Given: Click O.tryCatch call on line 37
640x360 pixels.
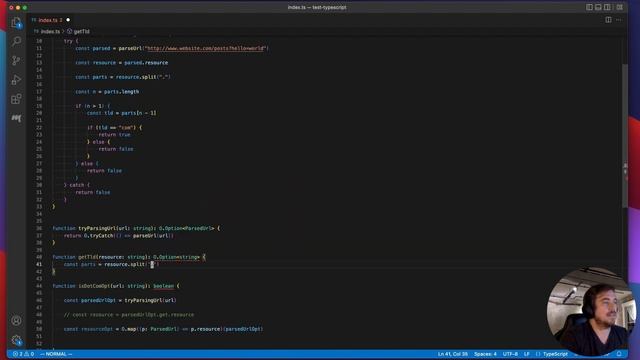Looking at the screenshot, I should 98,236.
